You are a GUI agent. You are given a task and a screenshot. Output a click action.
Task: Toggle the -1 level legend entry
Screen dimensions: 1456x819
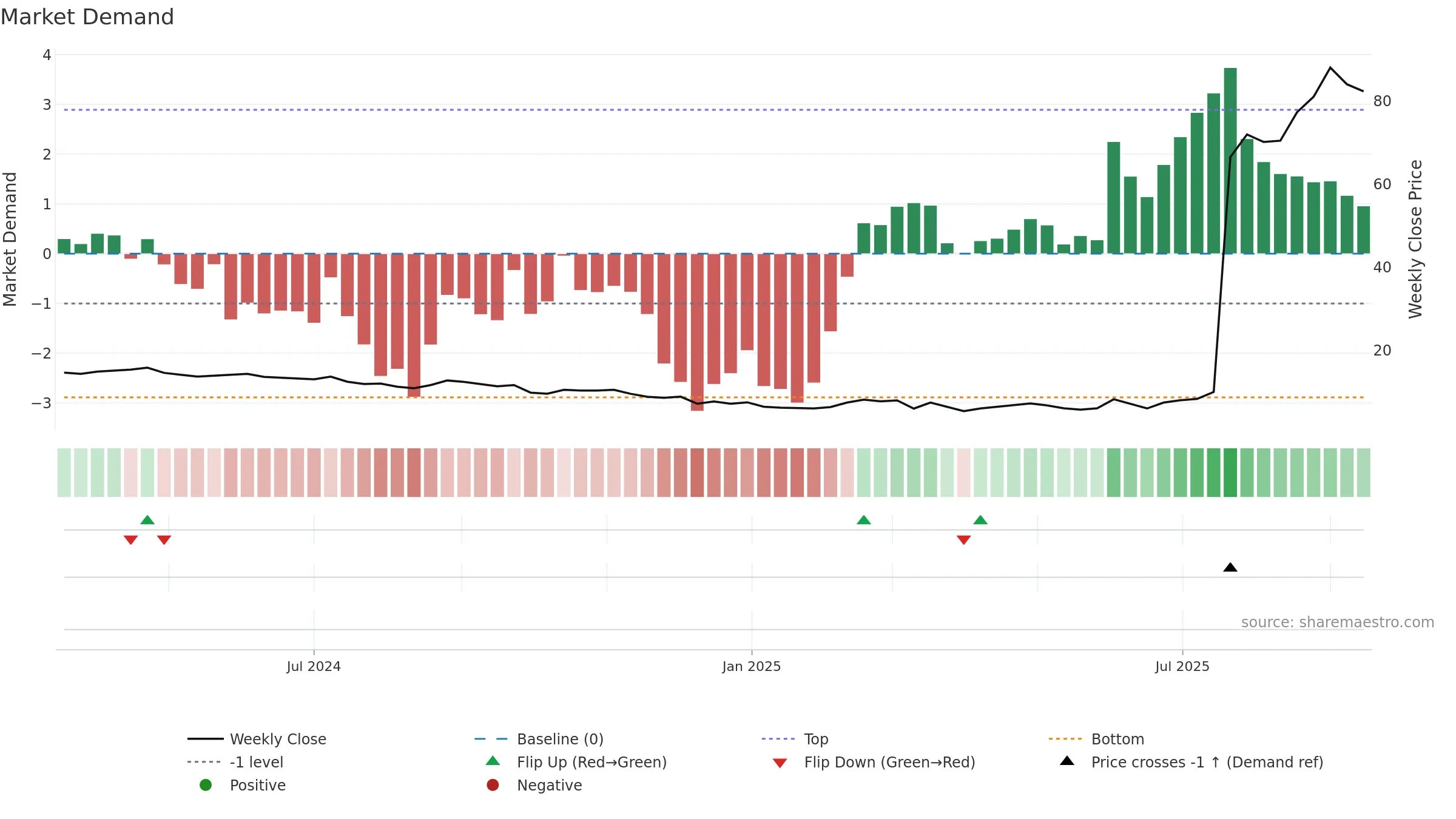coord(235,762)
